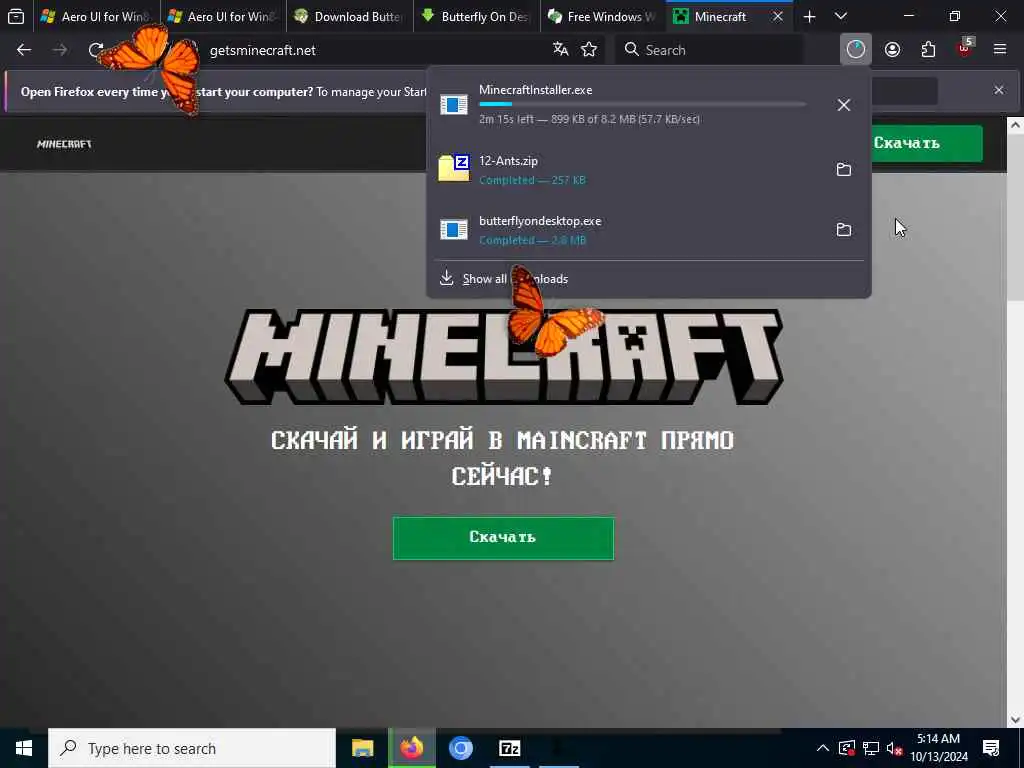Show butterflyondesktop.exe in its folder
Image resolution: width=1024 pixels, height=768 pixels.
(844, 229)
